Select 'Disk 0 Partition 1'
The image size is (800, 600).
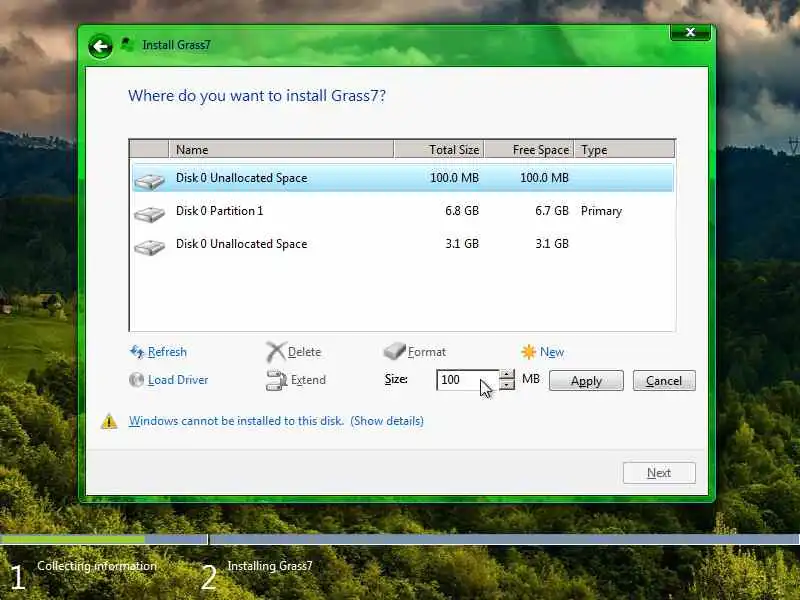(403, 211)
